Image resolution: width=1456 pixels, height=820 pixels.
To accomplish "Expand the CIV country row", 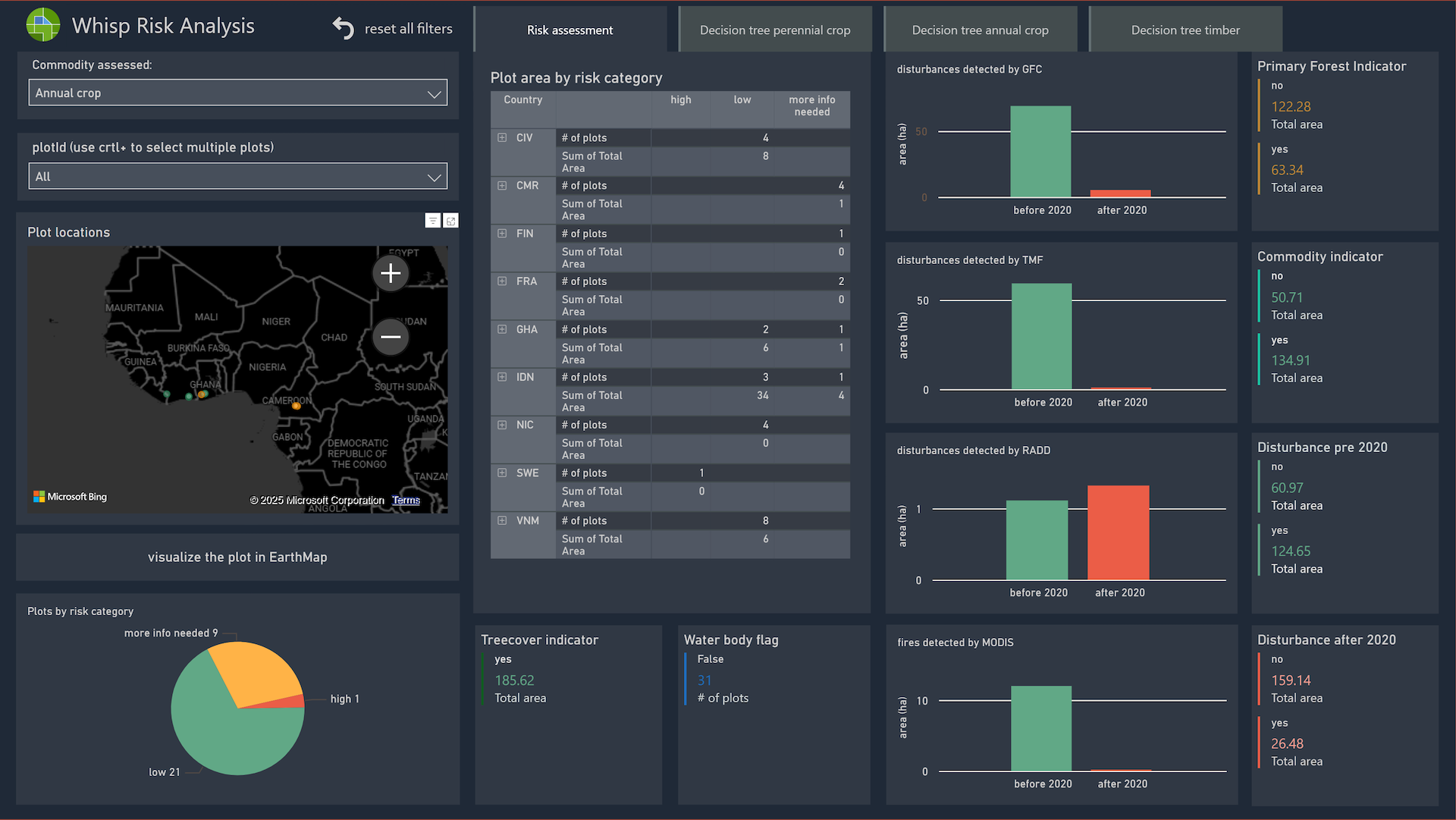I will (502, 138).
